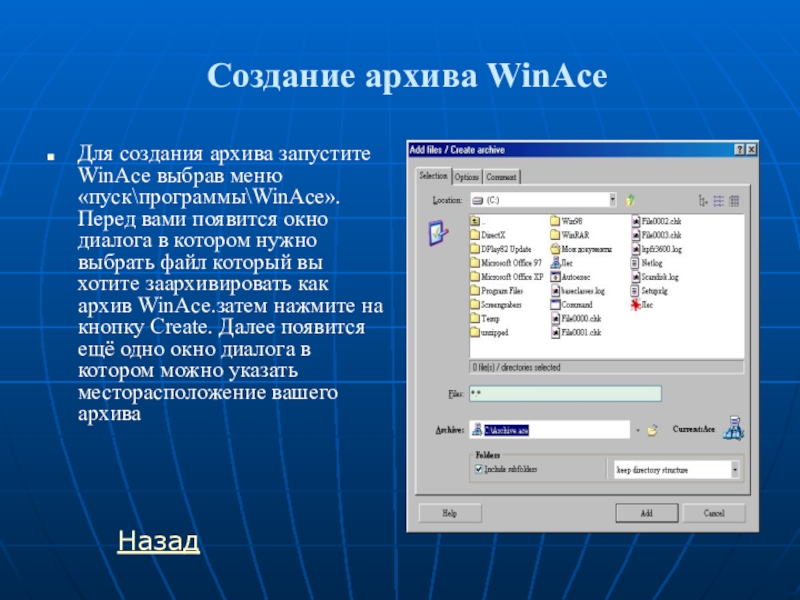Select the WinRAR folder
800x600 pixels.
[570, 235]
